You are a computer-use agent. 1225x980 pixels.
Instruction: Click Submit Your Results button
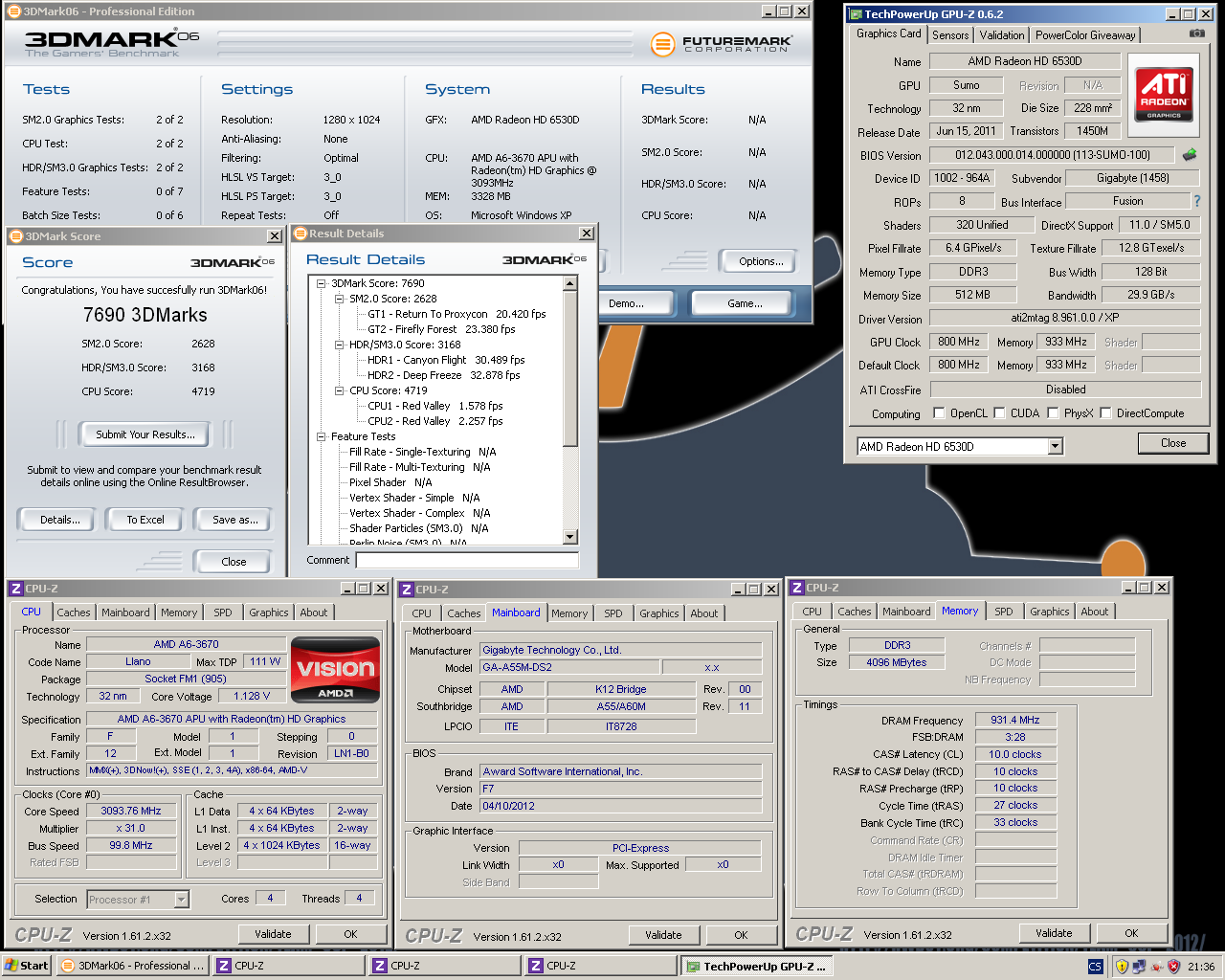[145, 434]
